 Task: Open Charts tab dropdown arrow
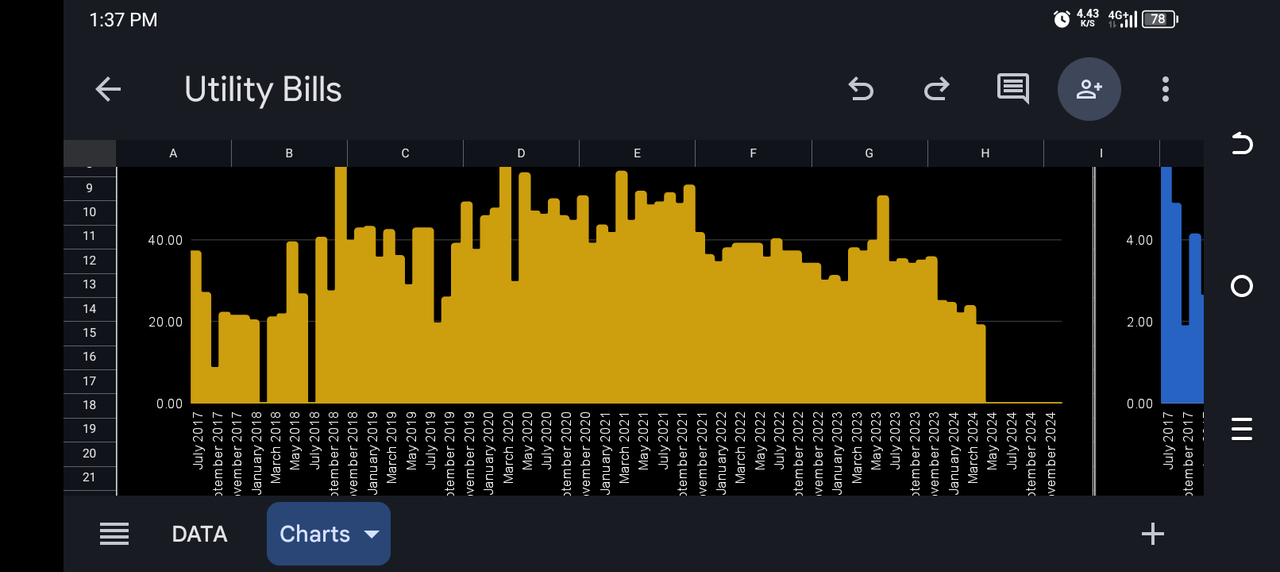tap(371, 534)
